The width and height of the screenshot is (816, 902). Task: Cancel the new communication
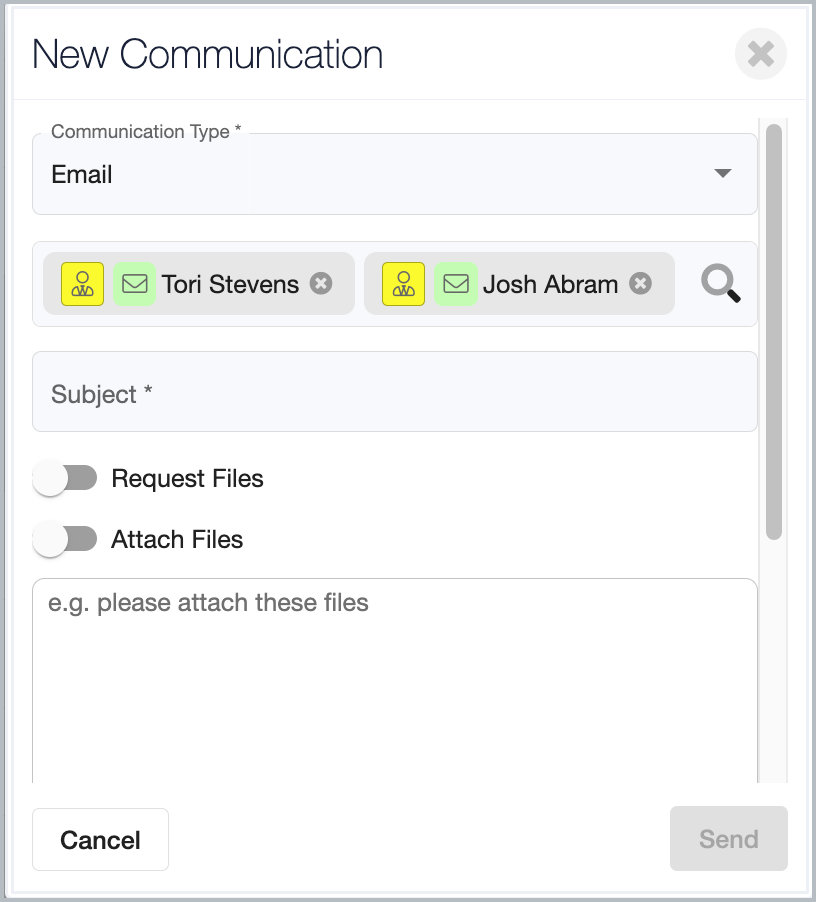101,840
